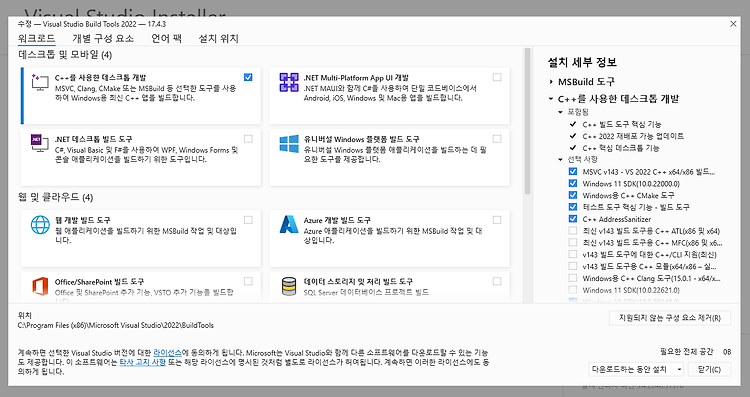Switch to the 워크로드 tab

tap(37, 38)
